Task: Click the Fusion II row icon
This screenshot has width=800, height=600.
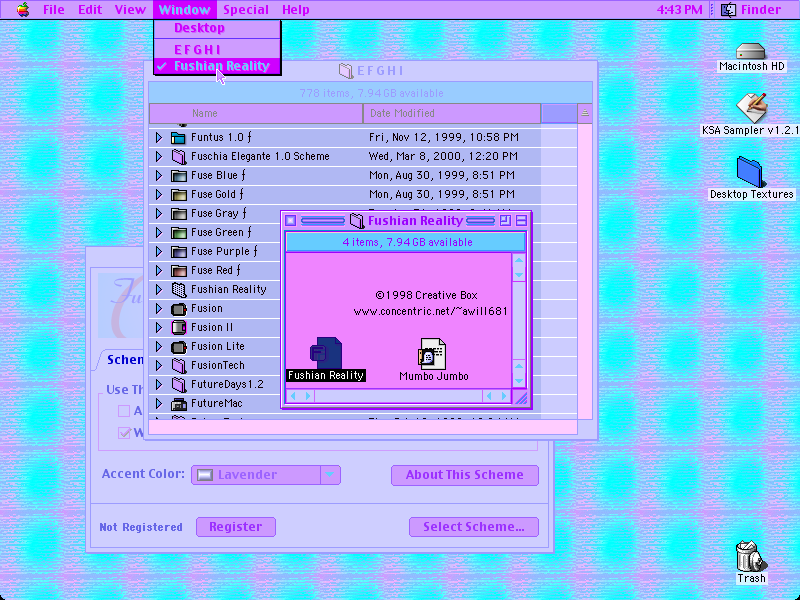Action: (x=179, y=328)
